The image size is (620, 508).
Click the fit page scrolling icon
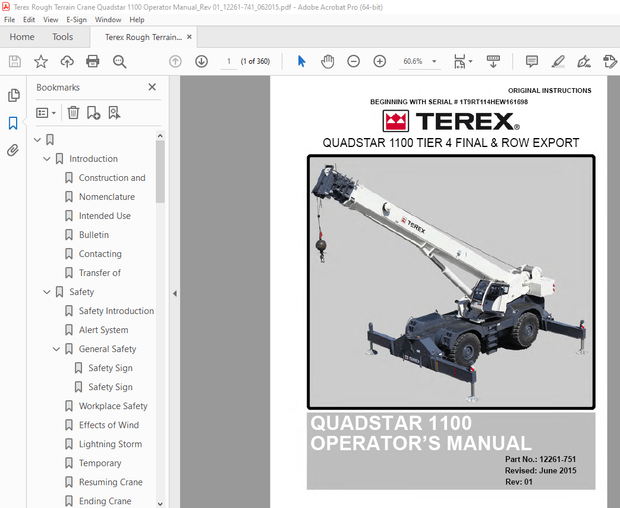pos(459,62)
